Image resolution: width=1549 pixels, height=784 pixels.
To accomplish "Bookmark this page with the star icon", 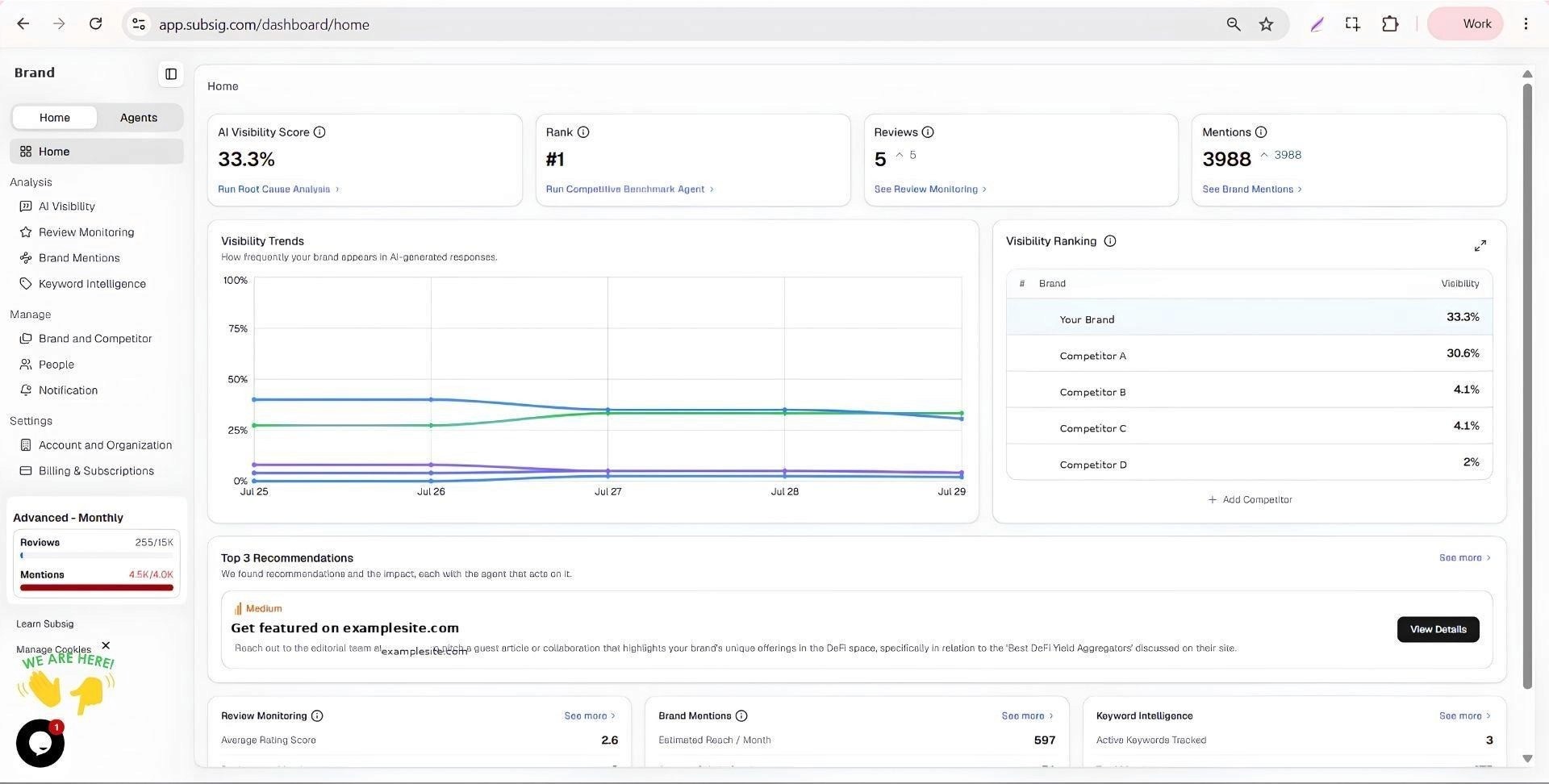I will (x=1267, y=24).
